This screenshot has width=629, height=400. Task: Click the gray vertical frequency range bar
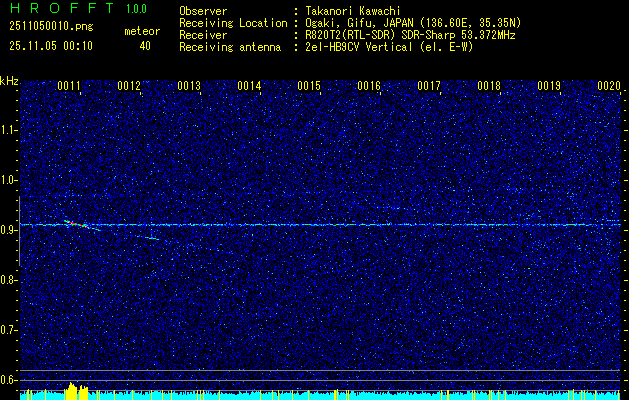19,231
